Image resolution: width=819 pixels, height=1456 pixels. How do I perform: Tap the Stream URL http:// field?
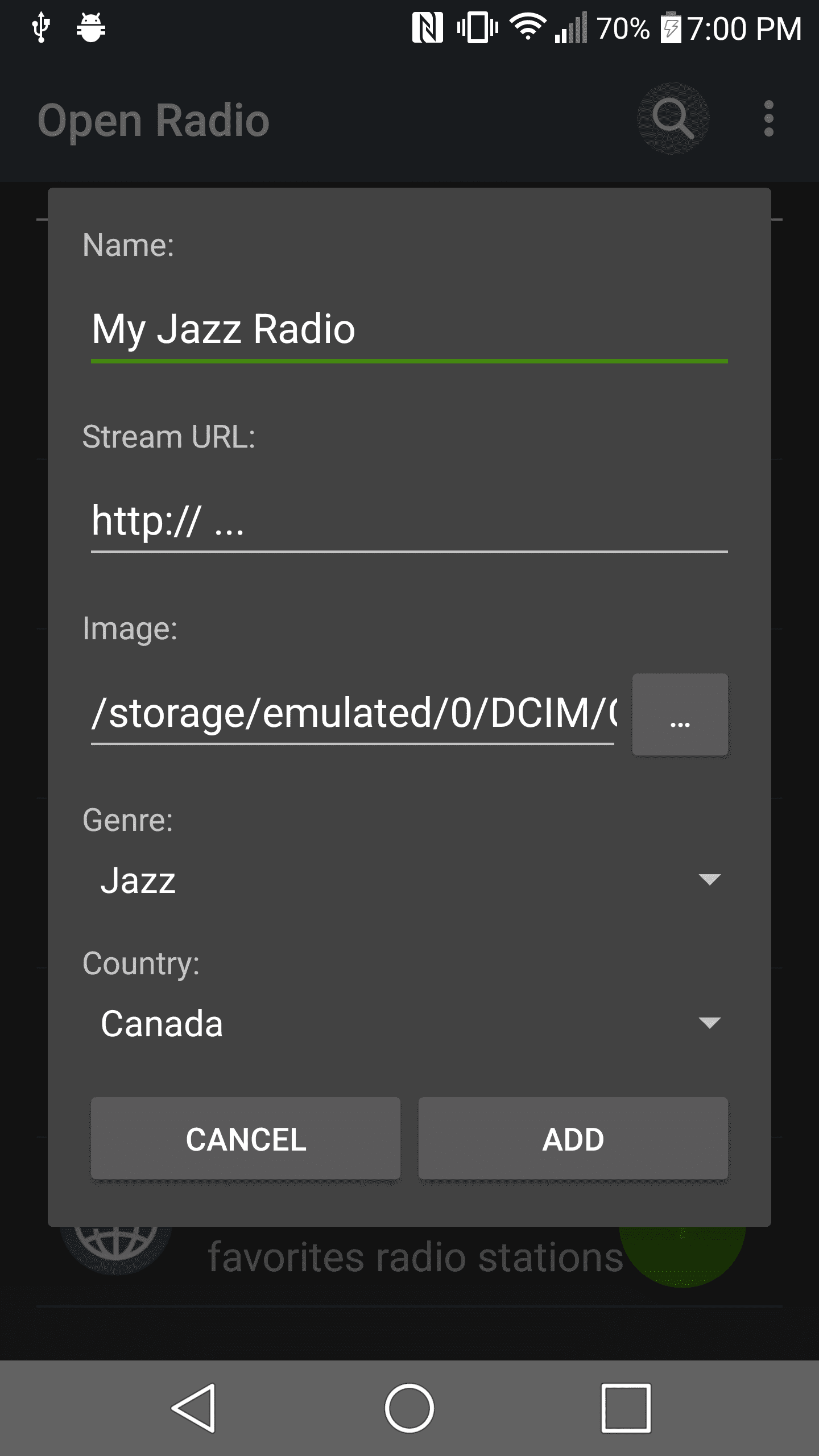click(408, 521)
